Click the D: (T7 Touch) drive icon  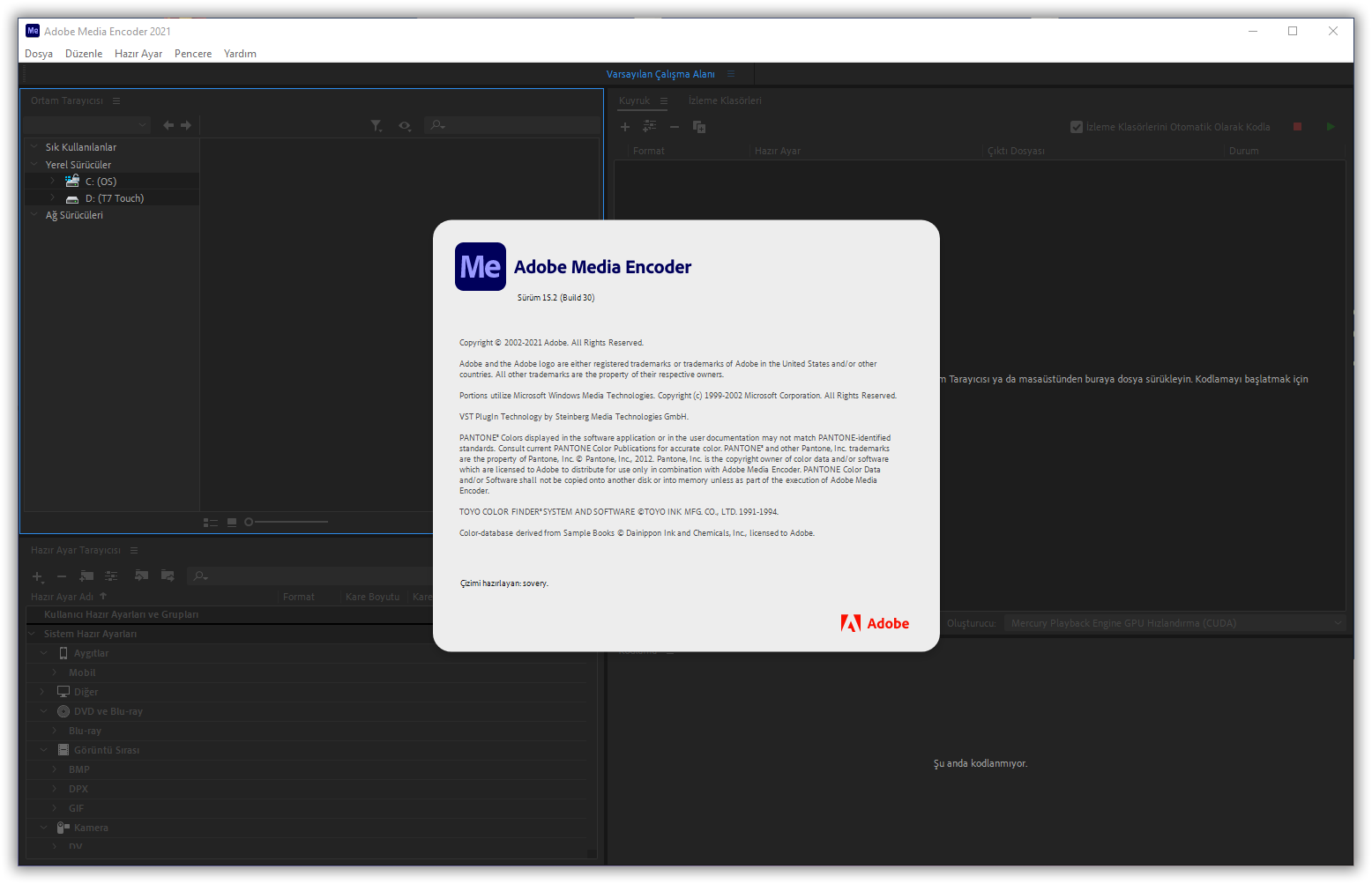point(72,199)
